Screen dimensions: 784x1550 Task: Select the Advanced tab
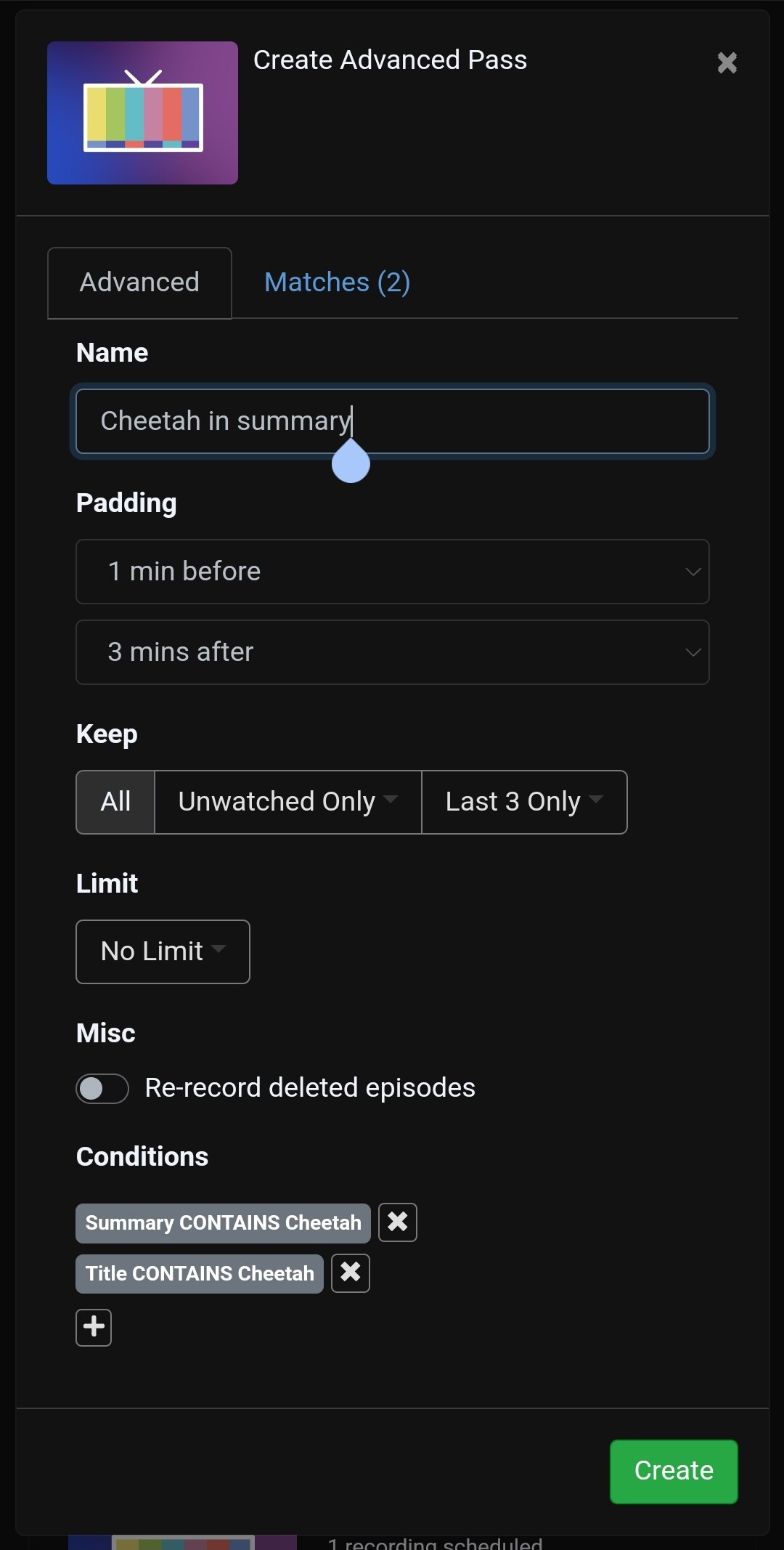(x=139, y=283)
